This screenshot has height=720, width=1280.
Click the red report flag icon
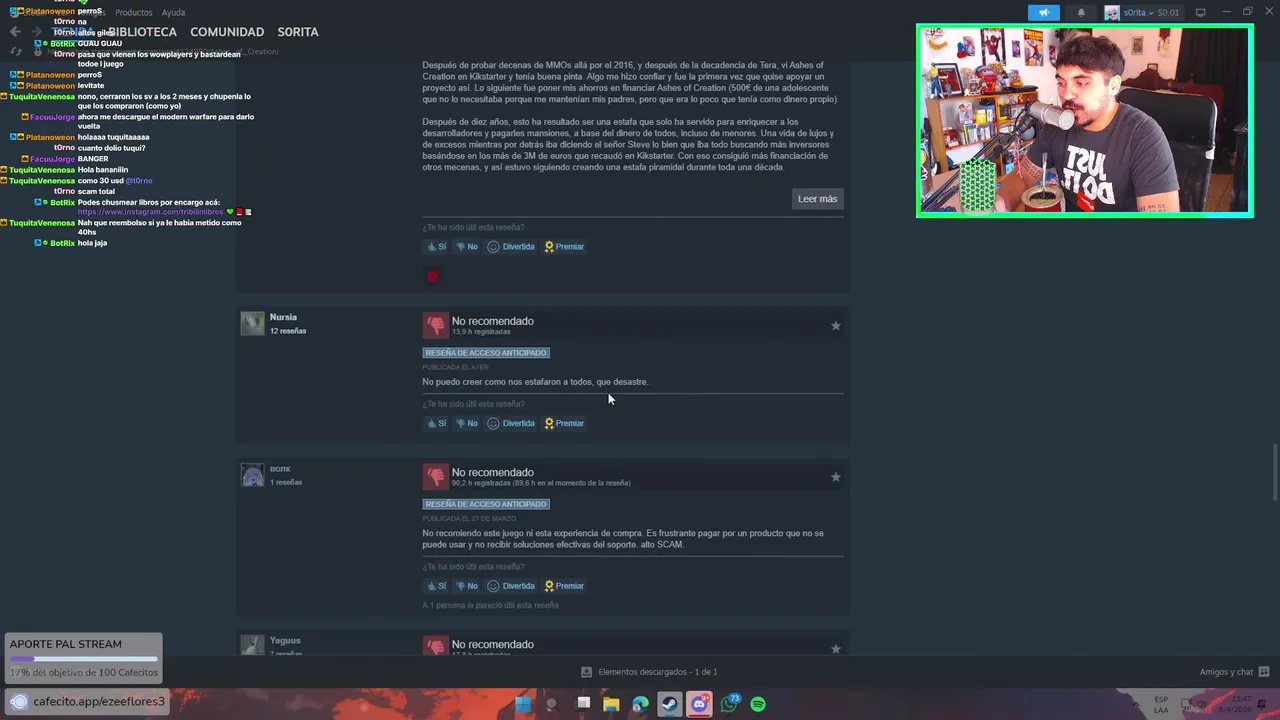click(x=433, y=276)
